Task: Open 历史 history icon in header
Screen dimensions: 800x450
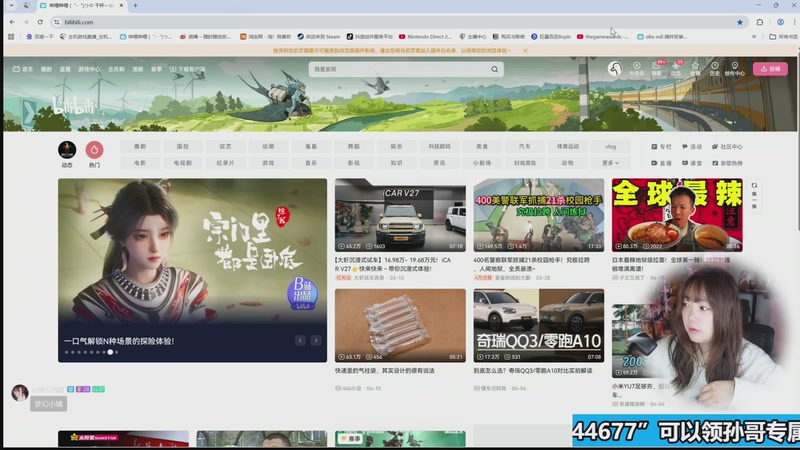Action: point(715,69)
